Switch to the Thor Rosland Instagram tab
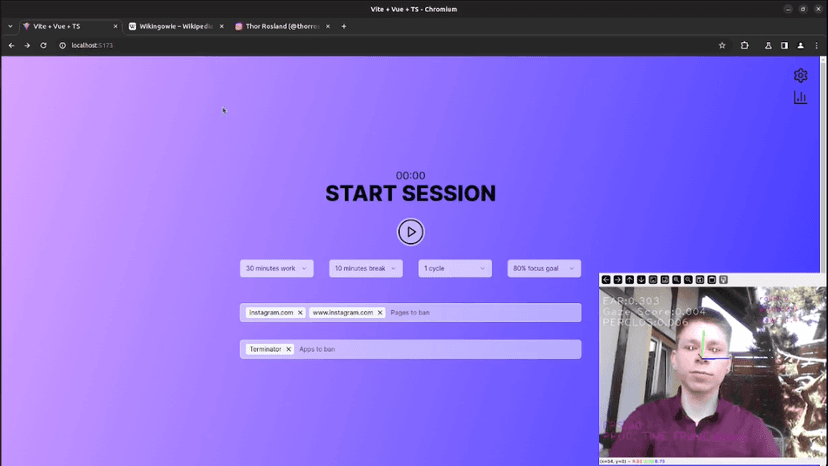This screenshot has height=466, width=828. pyautogui.click(x=280, y=26)
